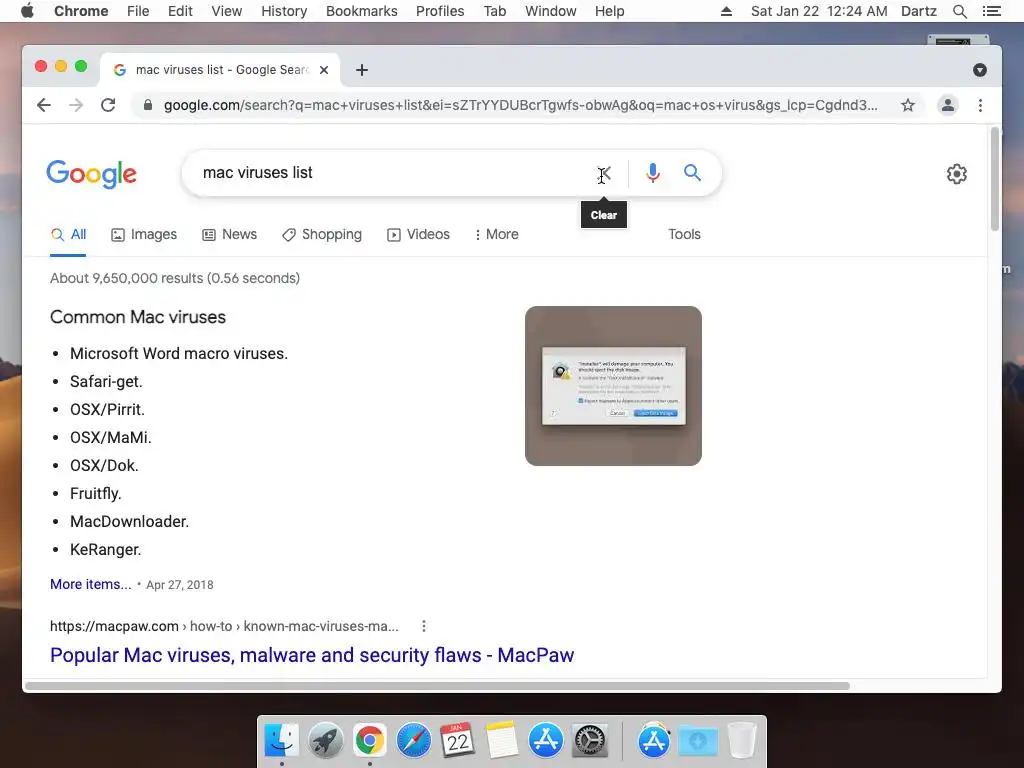Open the Chrome menu in menu bar
The image size is (1024, 768).
[81, 11]
